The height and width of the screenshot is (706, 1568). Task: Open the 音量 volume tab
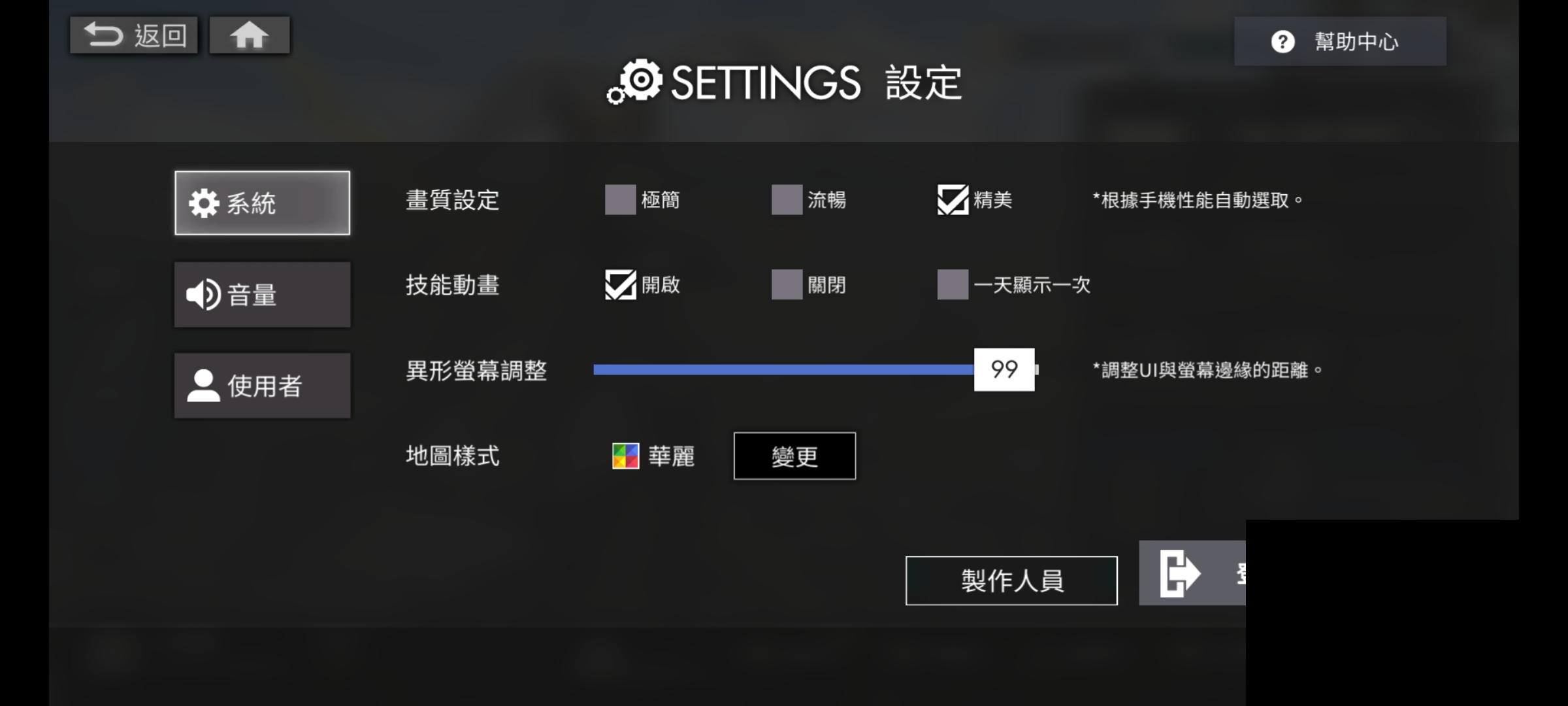262,295
